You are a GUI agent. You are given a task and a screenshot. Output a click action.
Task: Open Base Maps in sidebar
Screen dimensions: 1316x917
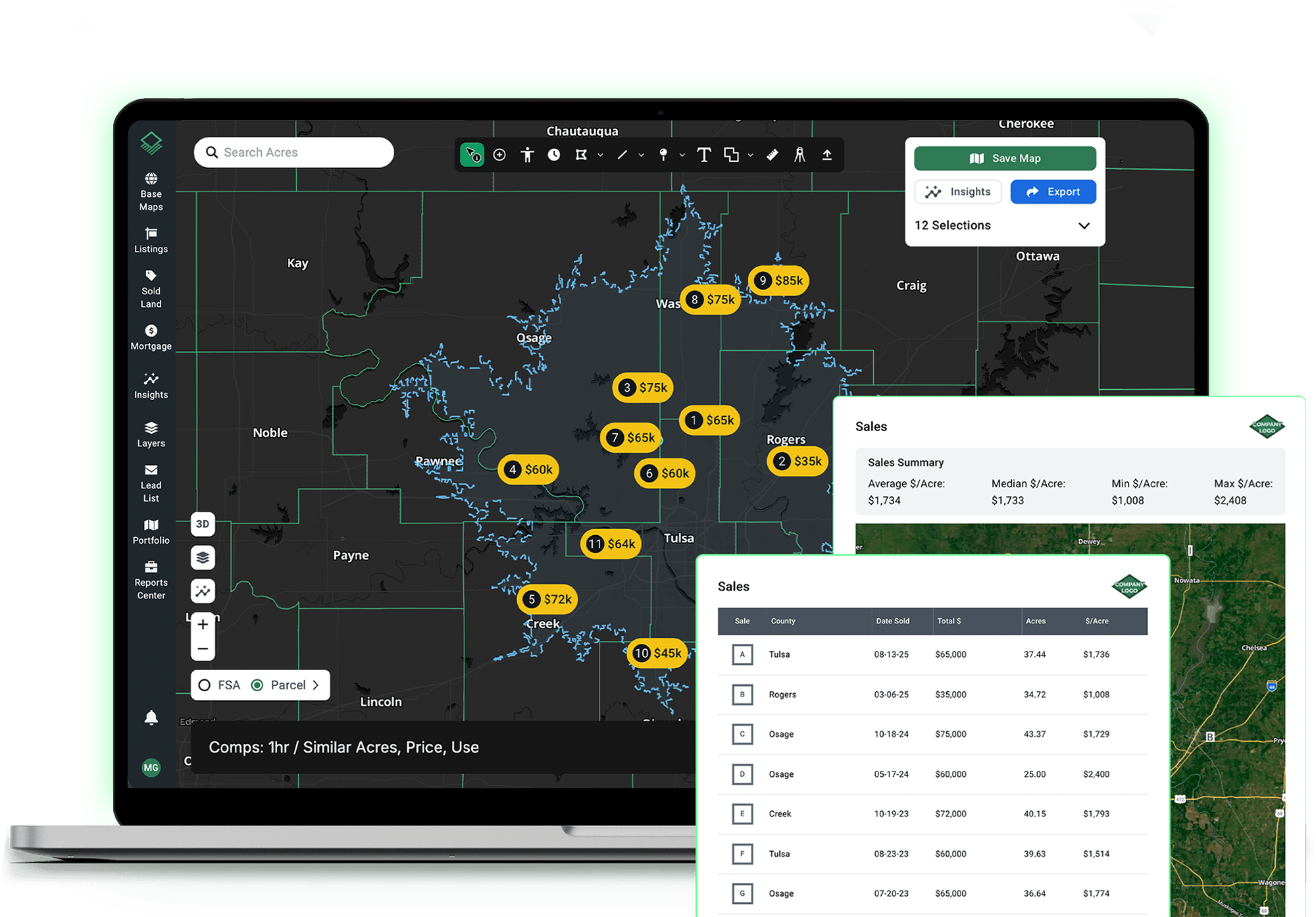click(151, 192)
